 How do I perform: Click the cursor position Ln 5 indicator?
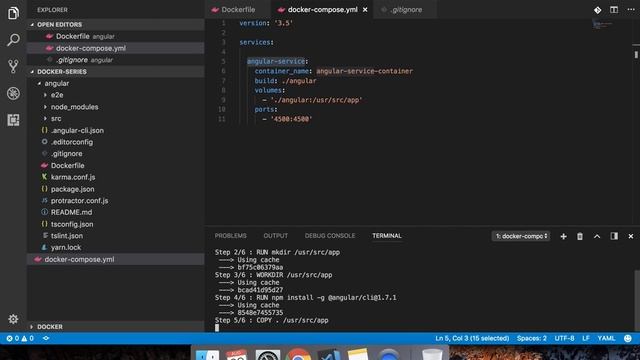pyautogui.click(x=472, y=338)
